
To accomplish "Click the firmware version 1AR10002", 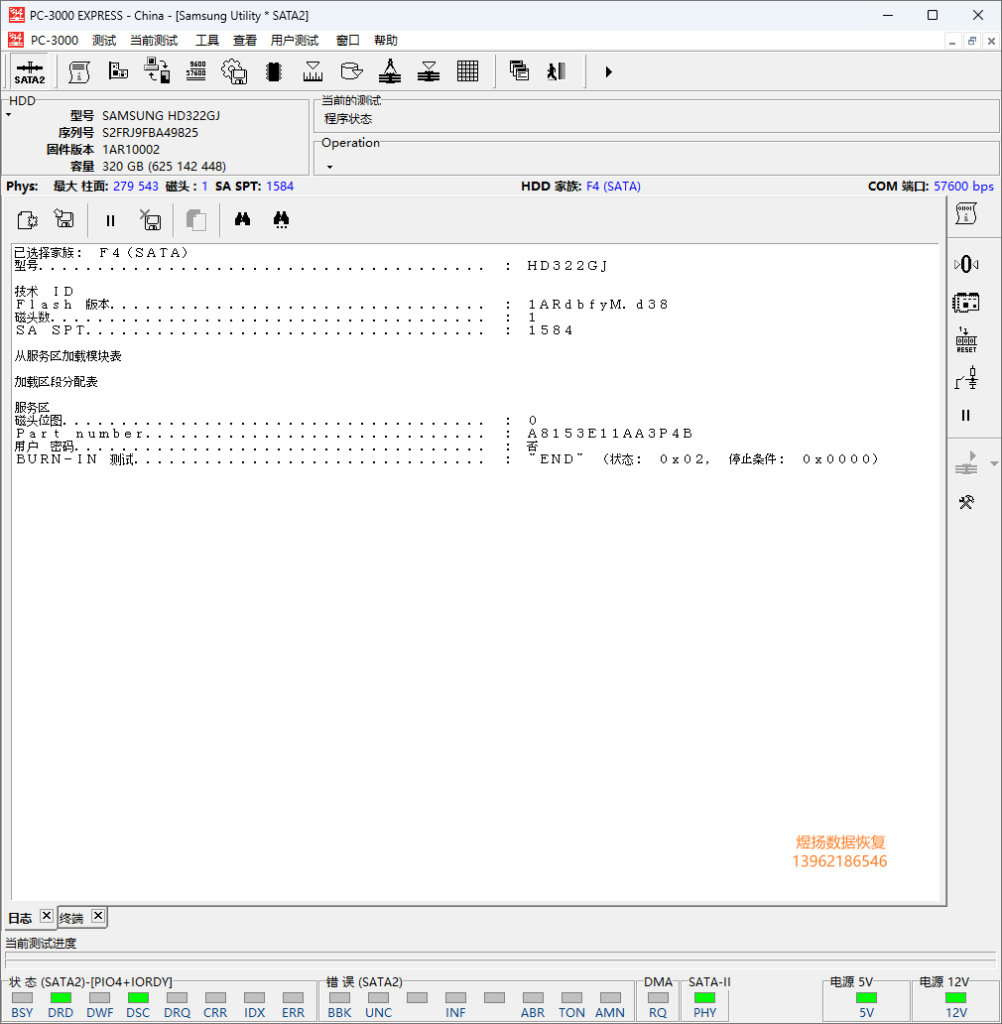I will 131,150.
